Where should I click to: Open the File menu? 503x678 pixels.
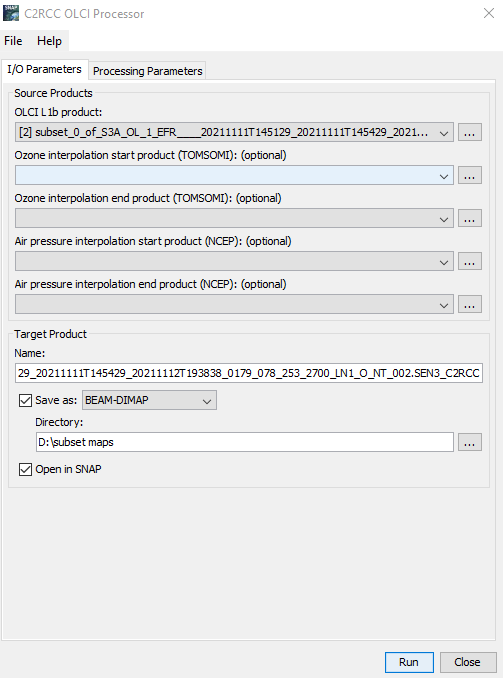(x=13, y=41)
